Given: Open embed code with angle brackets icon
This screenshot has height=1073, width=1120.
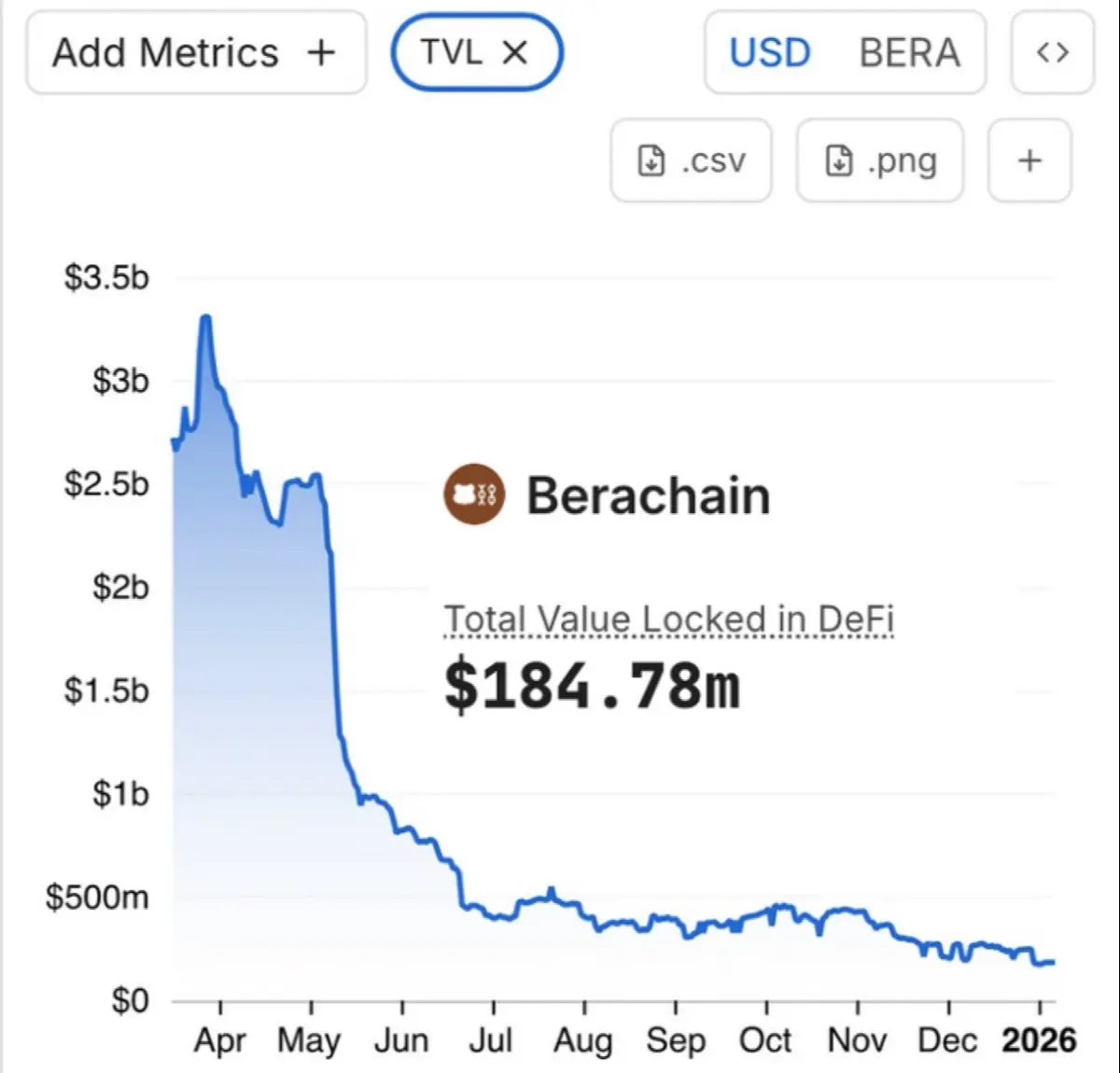Looking at the screenshot, I should point(1052,53).
